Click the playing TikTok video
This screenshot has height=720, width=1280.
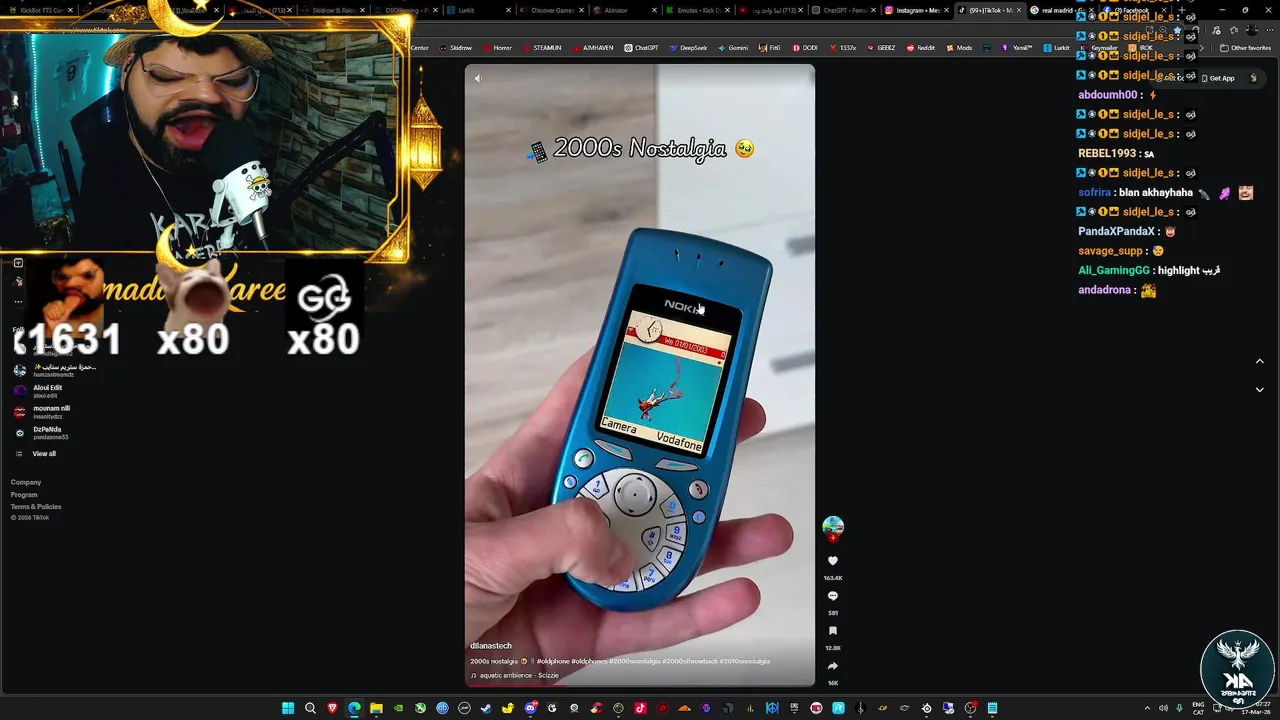pos(640,375)
